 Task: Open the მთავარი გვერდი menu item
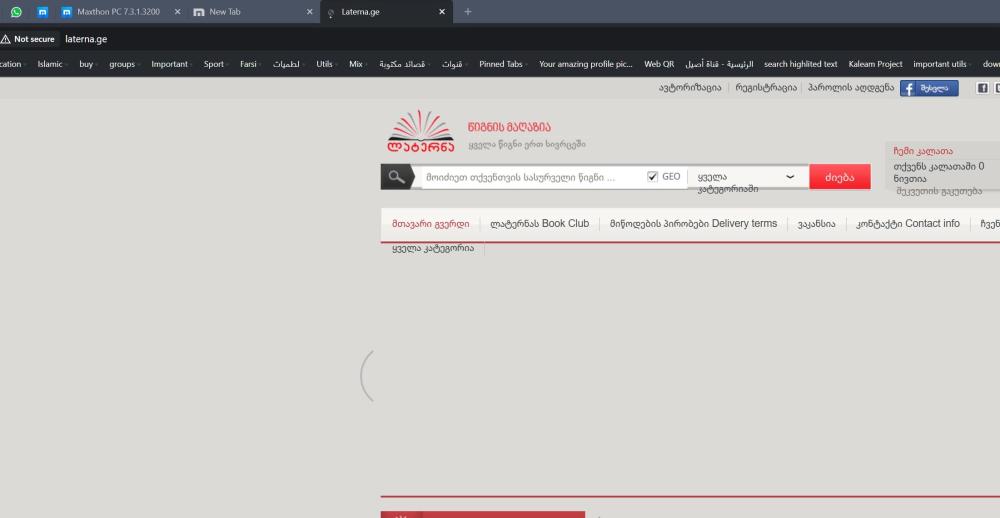point(430,224)
